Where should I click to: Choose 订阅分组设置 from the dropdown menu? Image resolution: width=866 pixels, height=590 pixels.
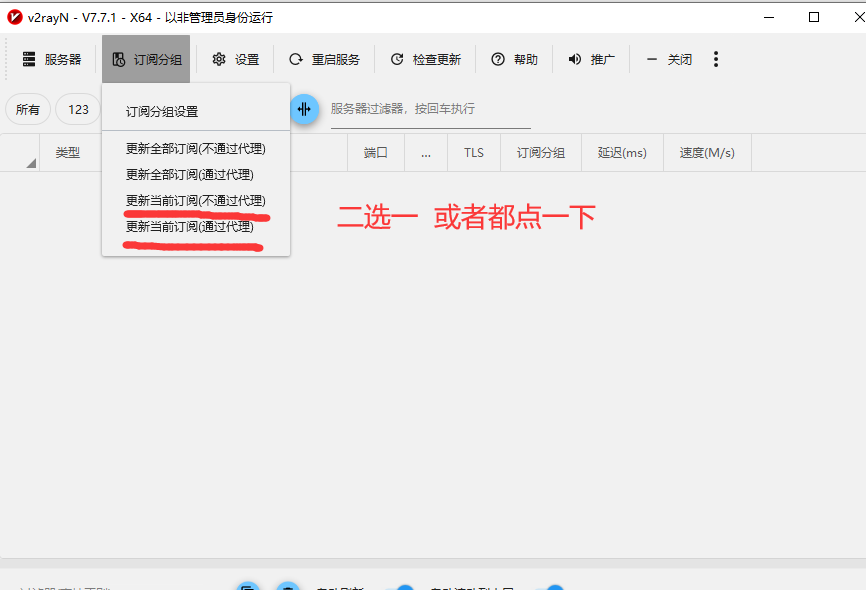coord(162,112)
